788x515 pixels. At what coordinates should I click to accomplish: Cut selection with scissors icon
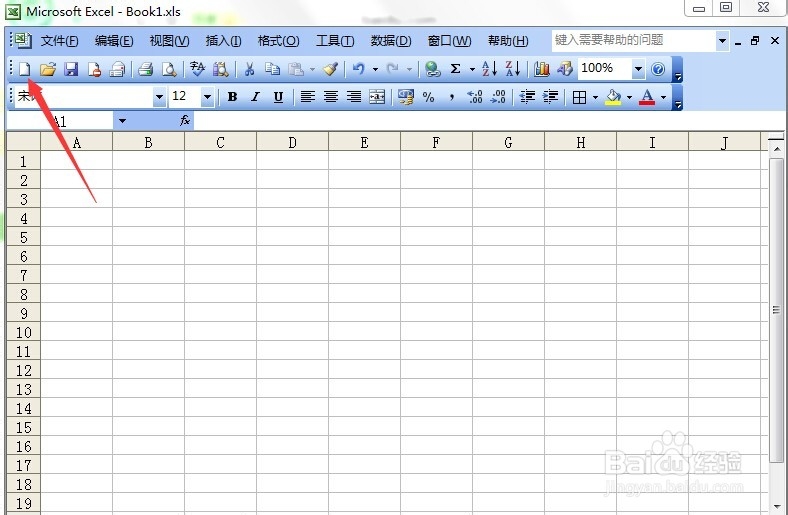coord(249,69)
